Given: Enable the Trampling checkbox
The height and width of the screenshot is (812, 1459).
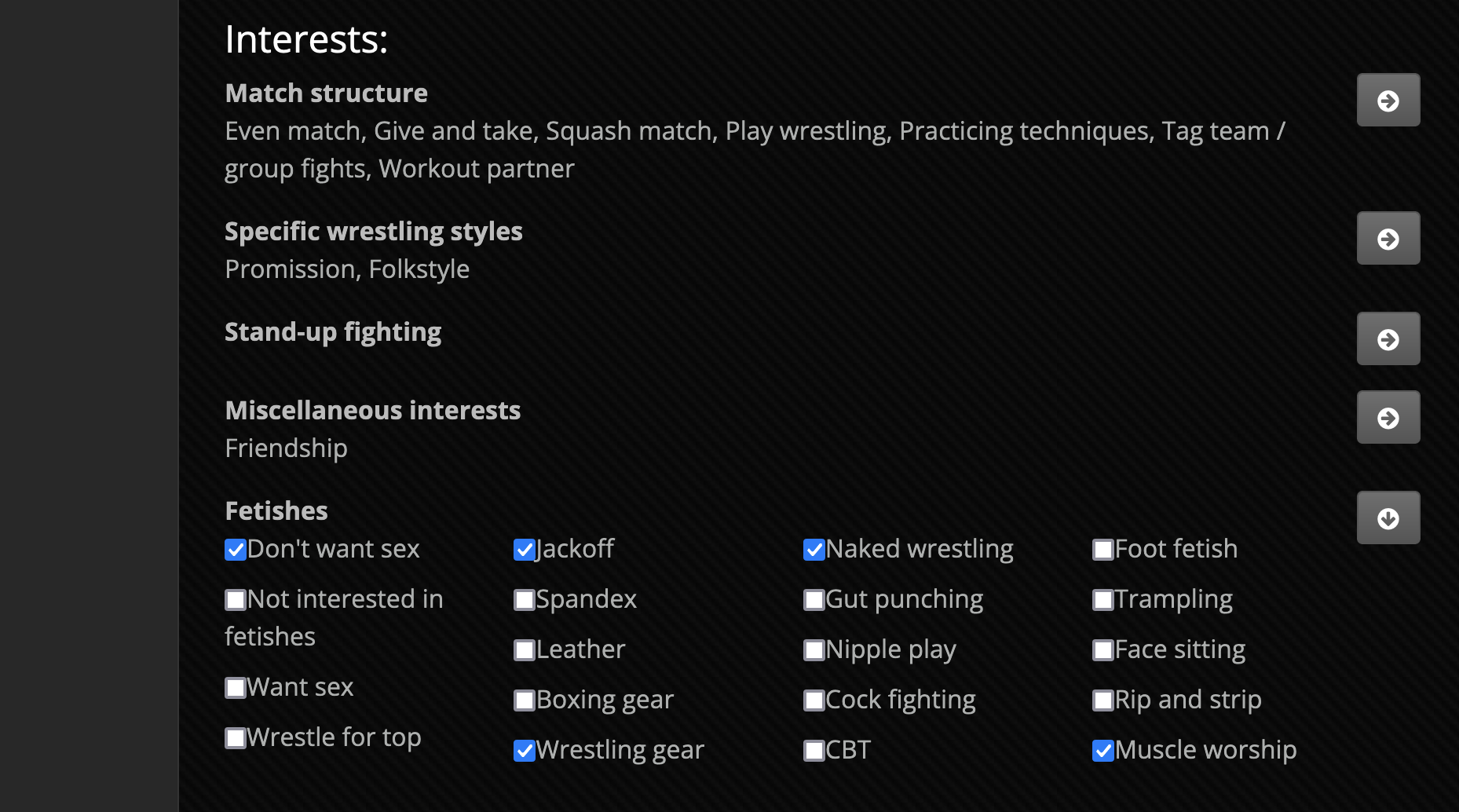Looking at the screenshot, I should [1103, 600].
